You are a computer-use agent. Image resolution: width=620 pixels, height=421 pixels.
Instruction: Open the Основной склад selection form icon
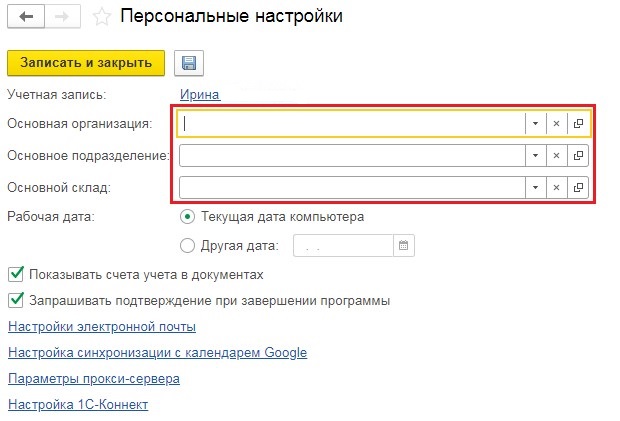tap(578, 188)
